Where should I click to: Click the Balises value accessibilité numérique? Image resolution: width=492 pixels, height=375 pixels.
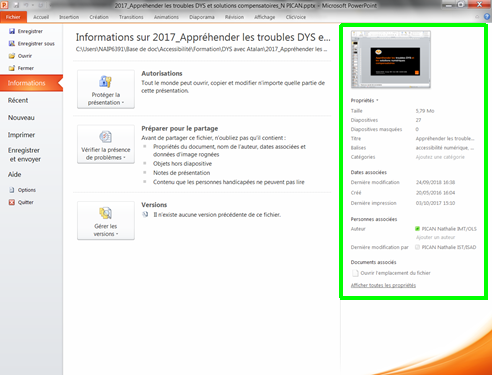click(x=445, y=148)
